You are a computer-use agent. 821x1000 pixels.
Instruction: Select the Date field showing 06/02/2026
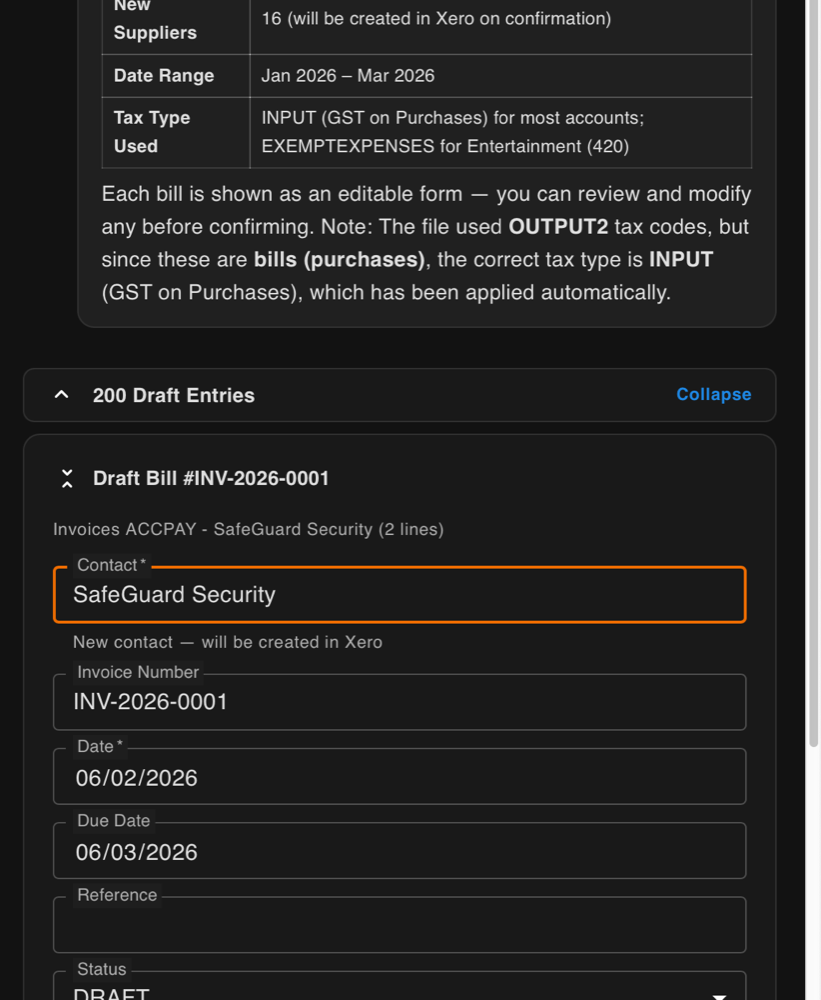point(399,776)
